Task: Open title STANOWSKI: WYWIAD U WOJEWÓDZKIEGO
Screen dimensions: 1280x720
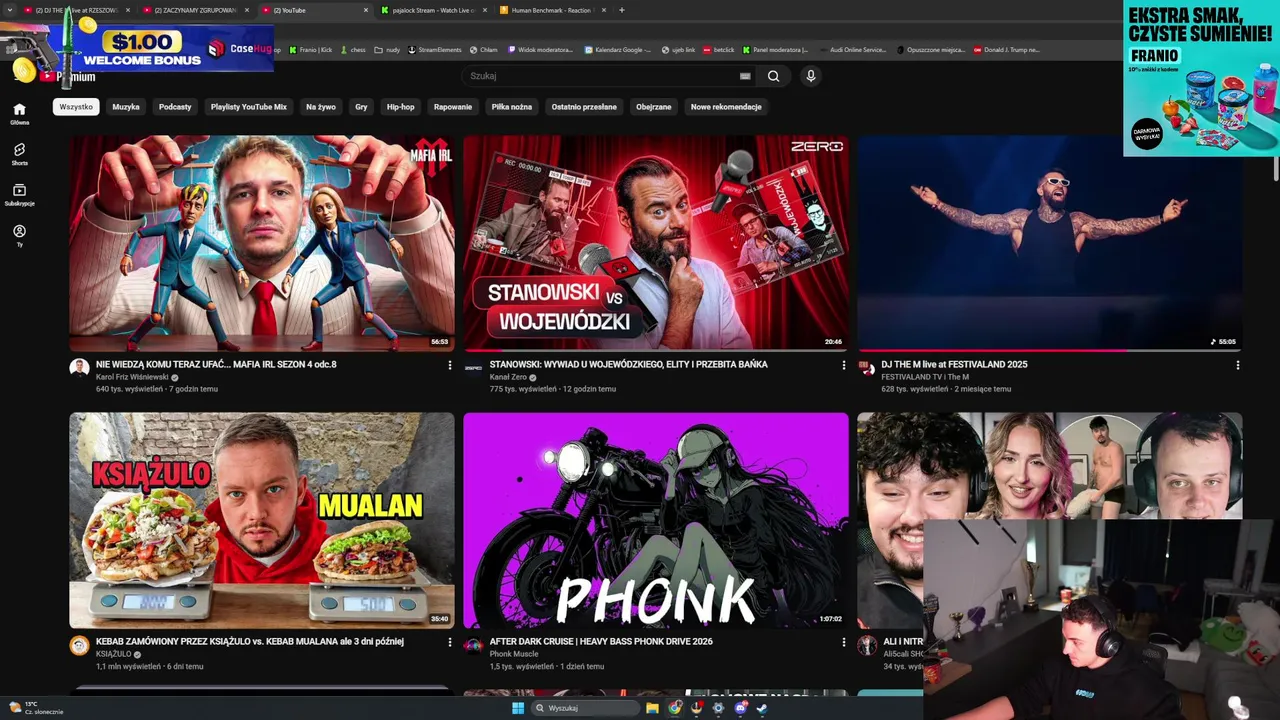Action: click(x=629, y=365)
